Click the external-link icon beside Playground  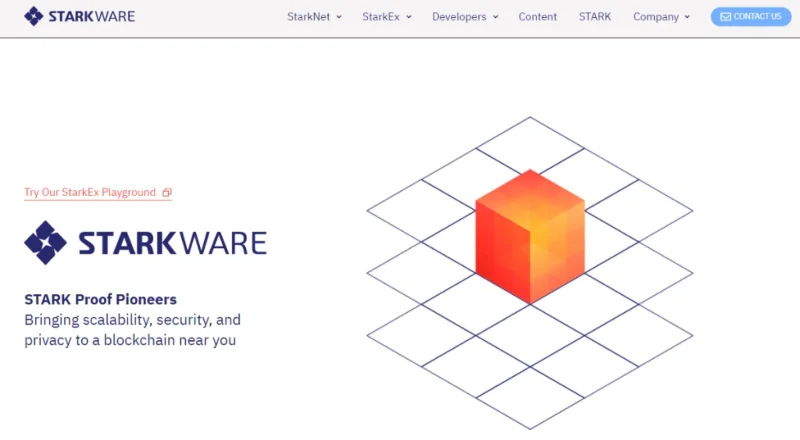pyautogui.click(x=167, y=192)
